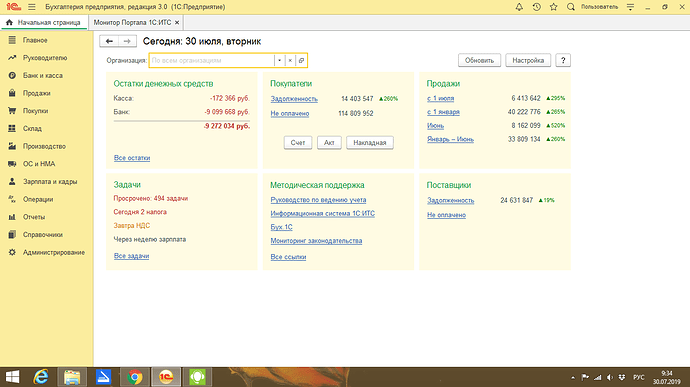The image size is (690, 387).
Task: Click the Акт button
Action: (329, 143)
